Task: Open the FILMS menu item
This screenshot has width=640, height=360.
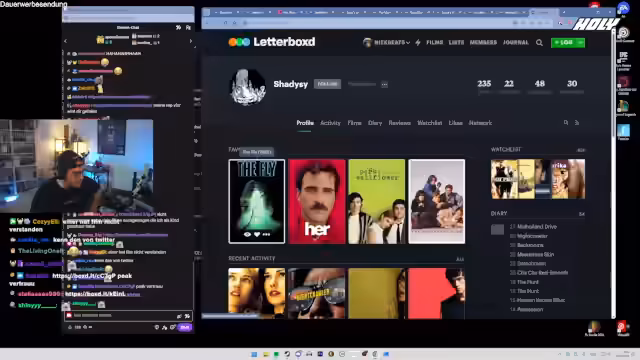Action: pyautogui.click(x=435, y=42)
